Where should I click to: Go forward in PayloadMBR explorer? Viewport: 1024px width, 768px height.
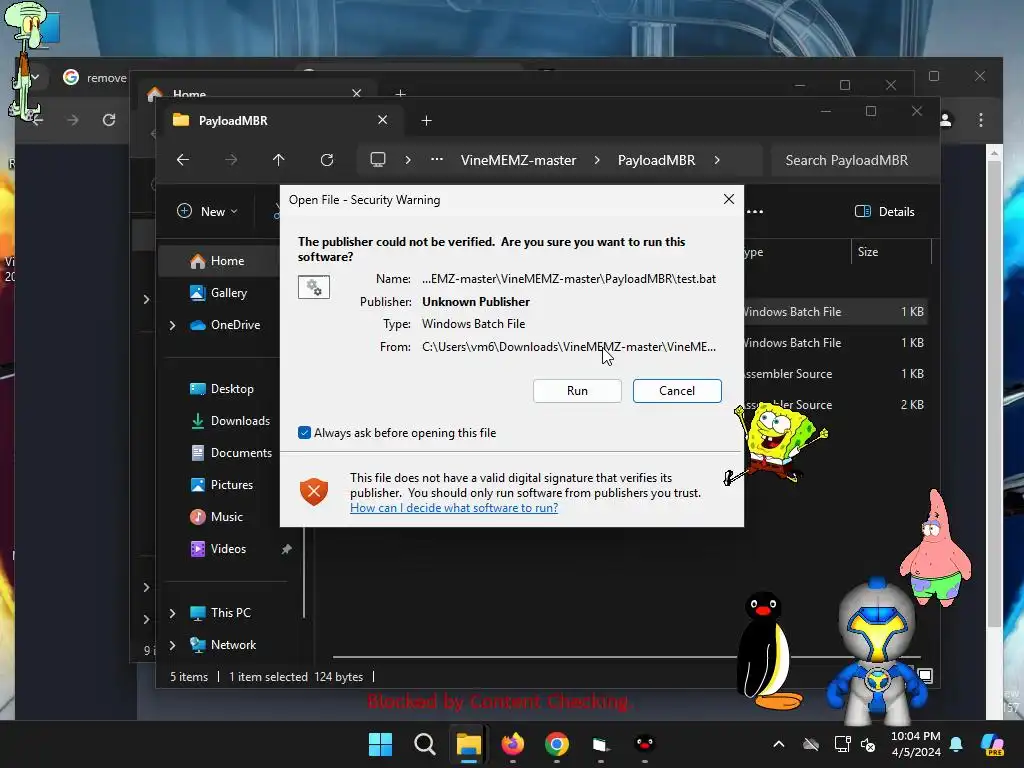231,160
